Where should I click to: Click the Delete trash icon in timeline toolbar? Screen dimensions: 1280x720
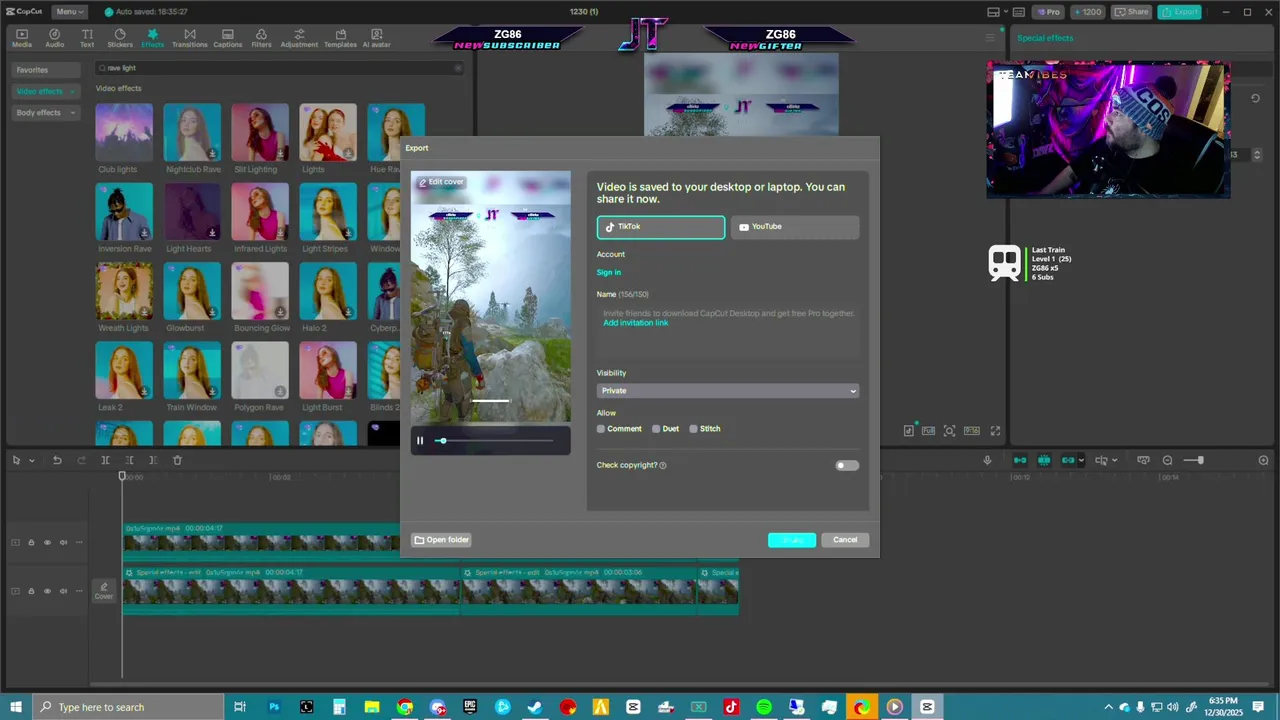click(x=177, y=460)
